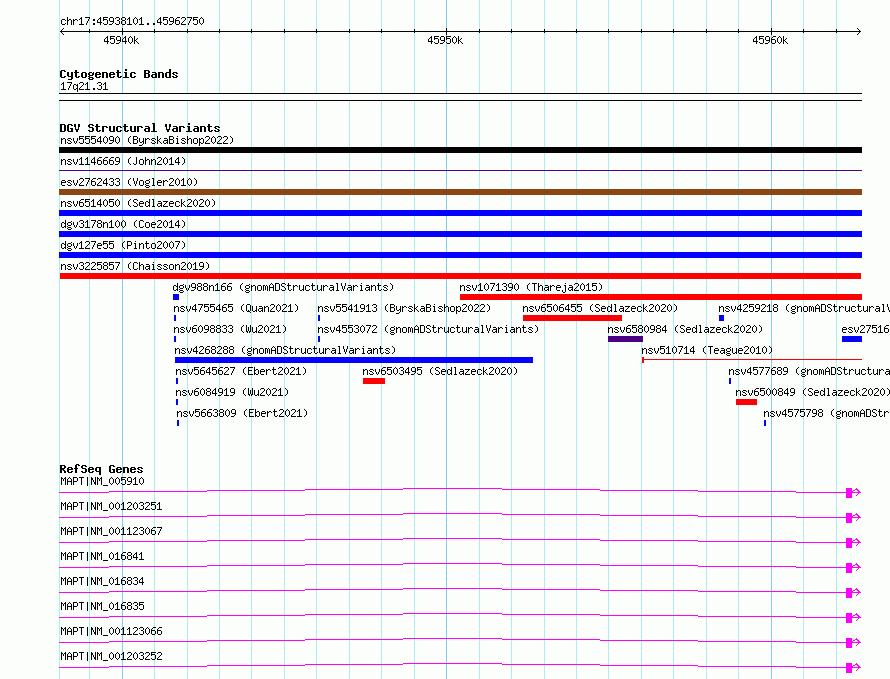Open nsv510714 (Teague2010) label
The image size is (890, 679).
(x=707, y=350)
